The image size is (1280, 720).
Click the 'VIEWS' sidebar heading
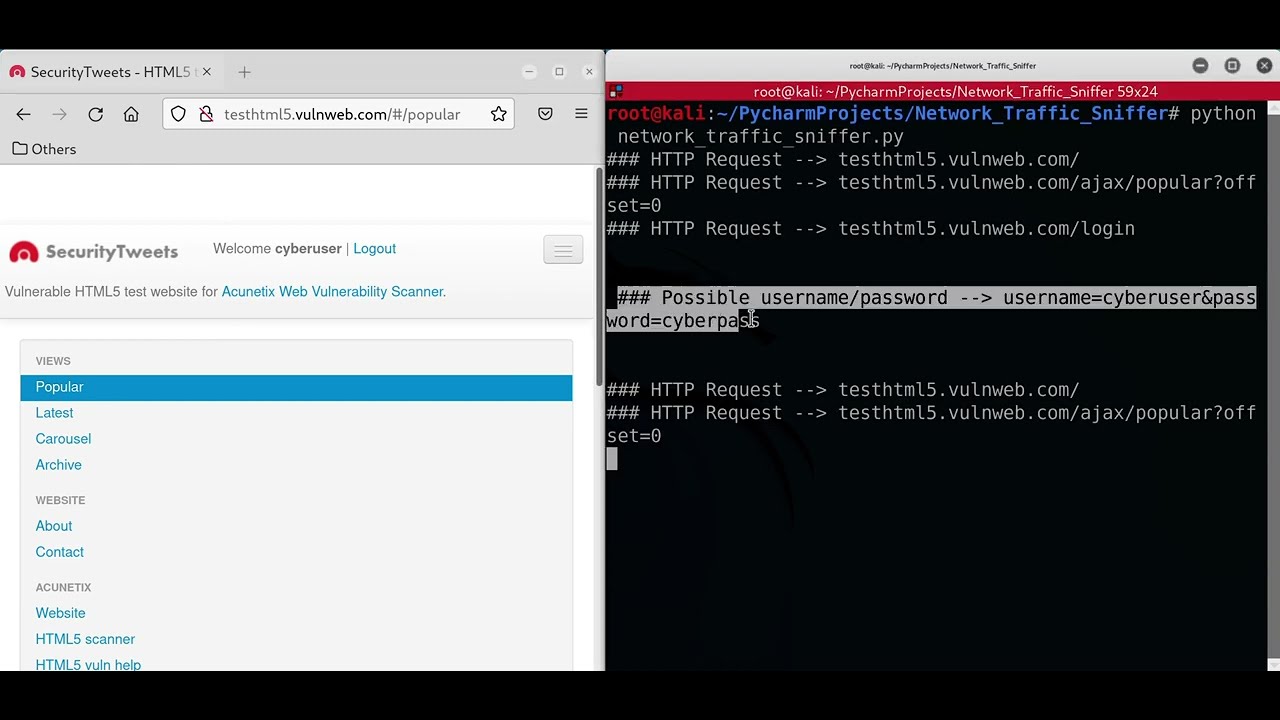pos(53,361)
